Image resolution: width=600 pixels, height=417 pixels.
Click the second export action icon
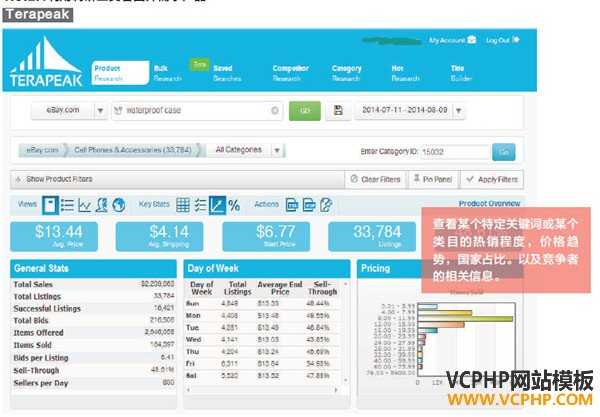coord(309,205)
